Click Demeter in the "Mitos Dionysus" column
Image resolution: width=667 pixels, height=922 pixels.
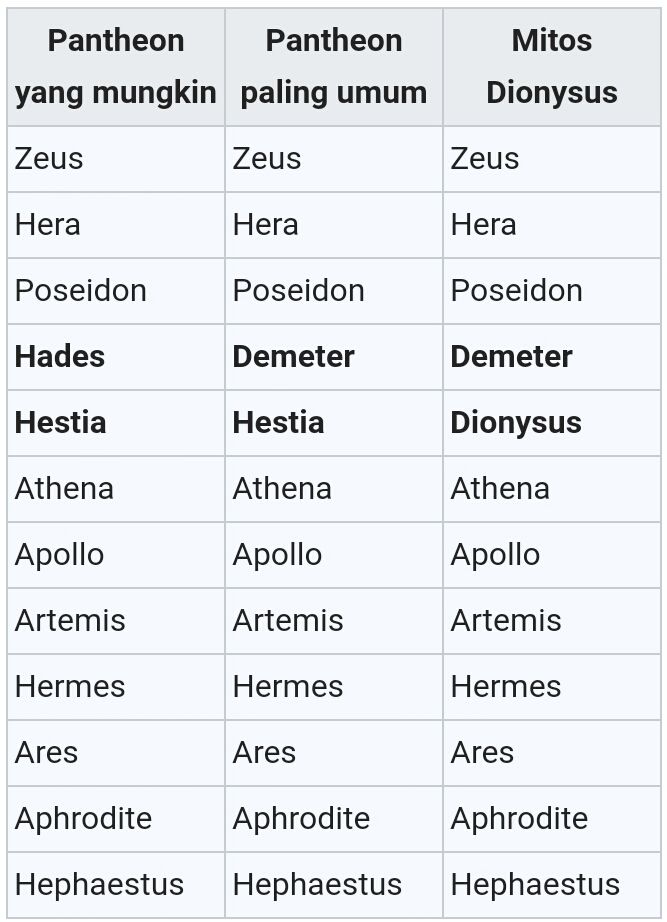[x=511, y=357]
